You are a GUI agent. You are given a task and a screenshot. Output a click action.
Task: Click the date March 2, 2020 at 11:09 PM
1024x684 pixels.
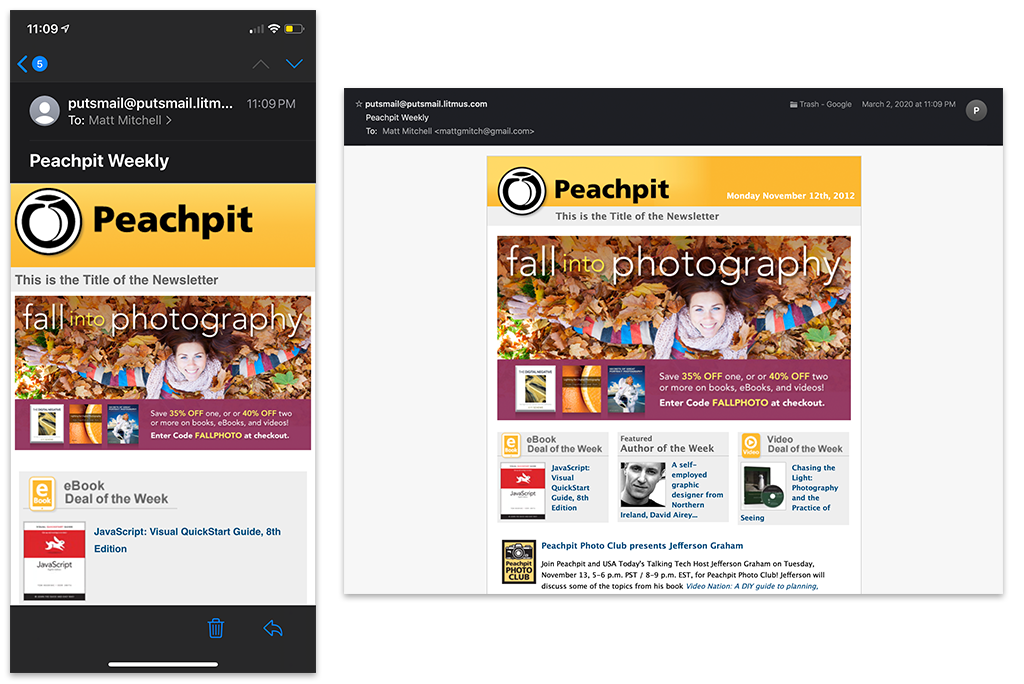908,105
